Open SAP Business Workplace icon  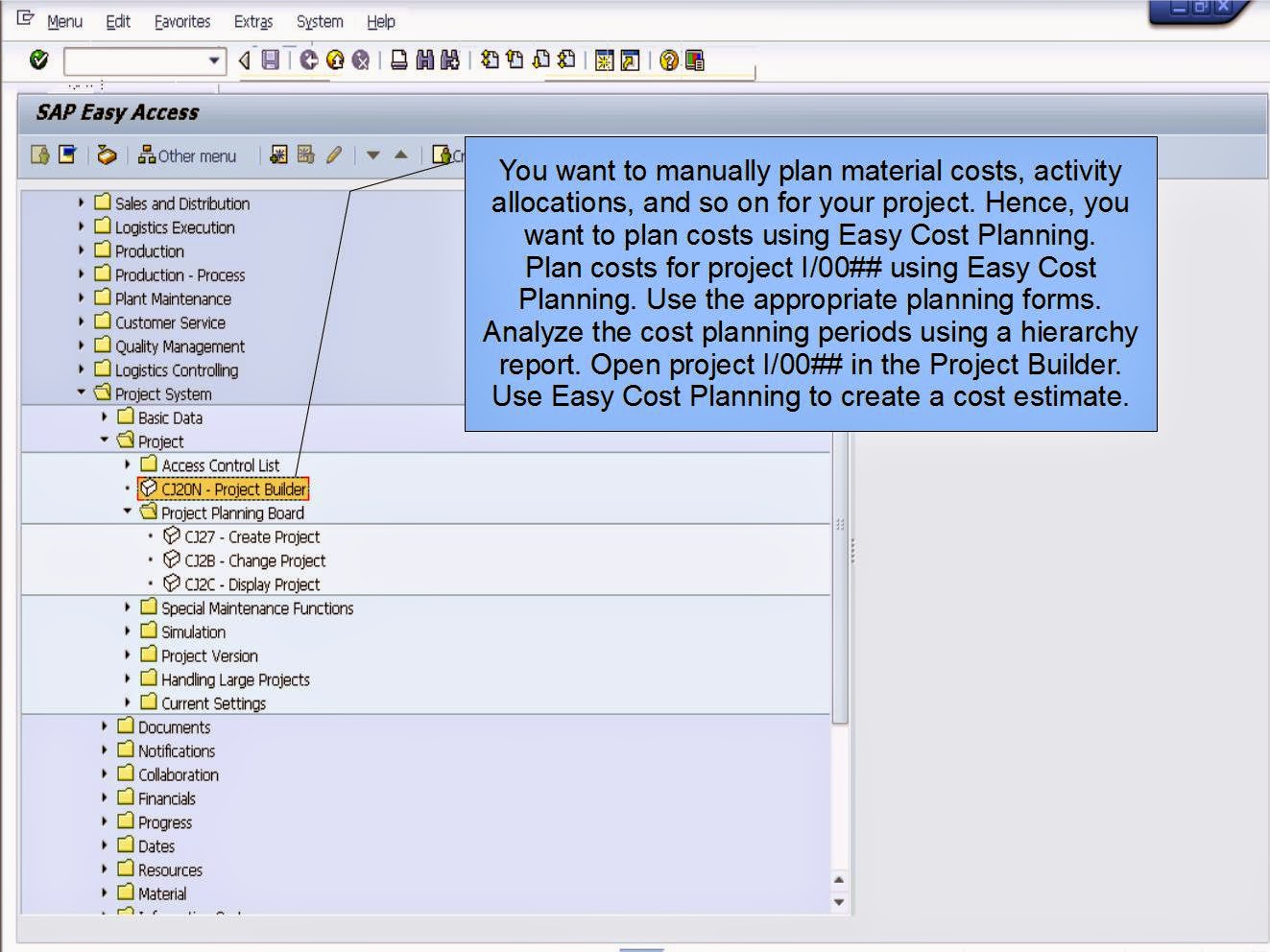[x=107, y=155]
